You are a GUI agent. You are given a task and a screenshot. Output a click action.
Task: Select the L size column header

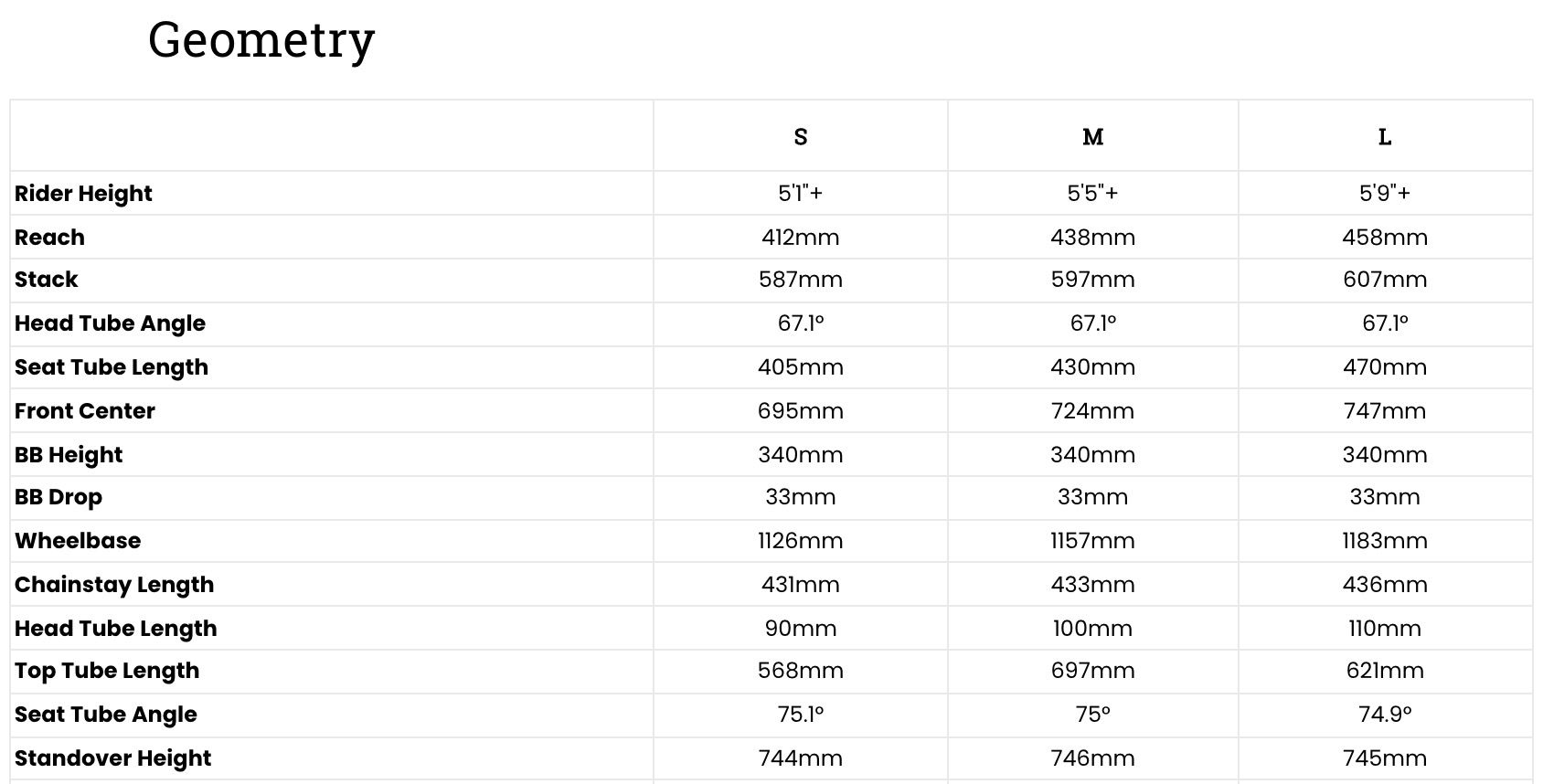point(1385,137)
